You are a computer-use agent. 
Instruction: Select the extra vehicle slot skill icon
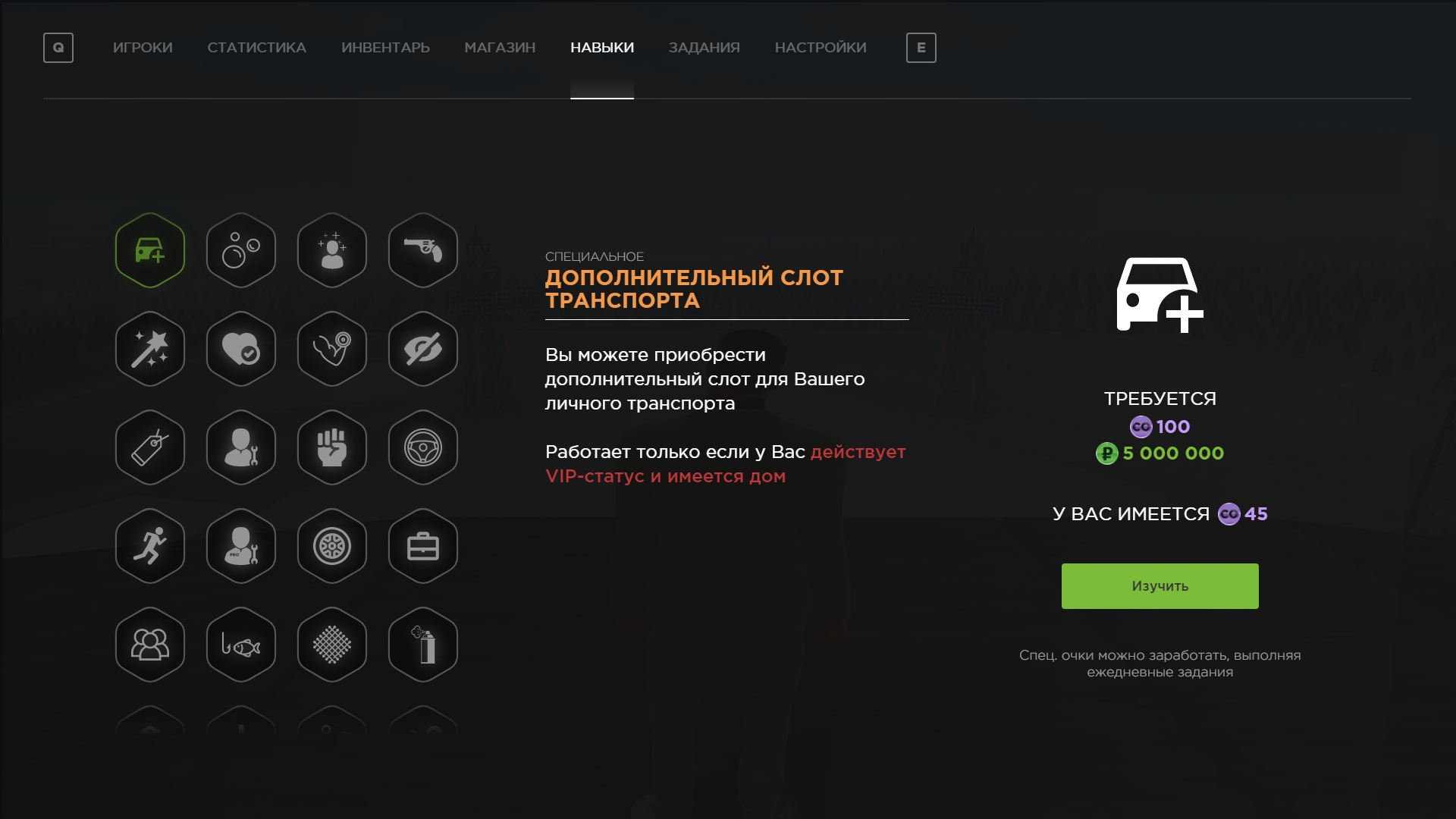tap(150, 250)
